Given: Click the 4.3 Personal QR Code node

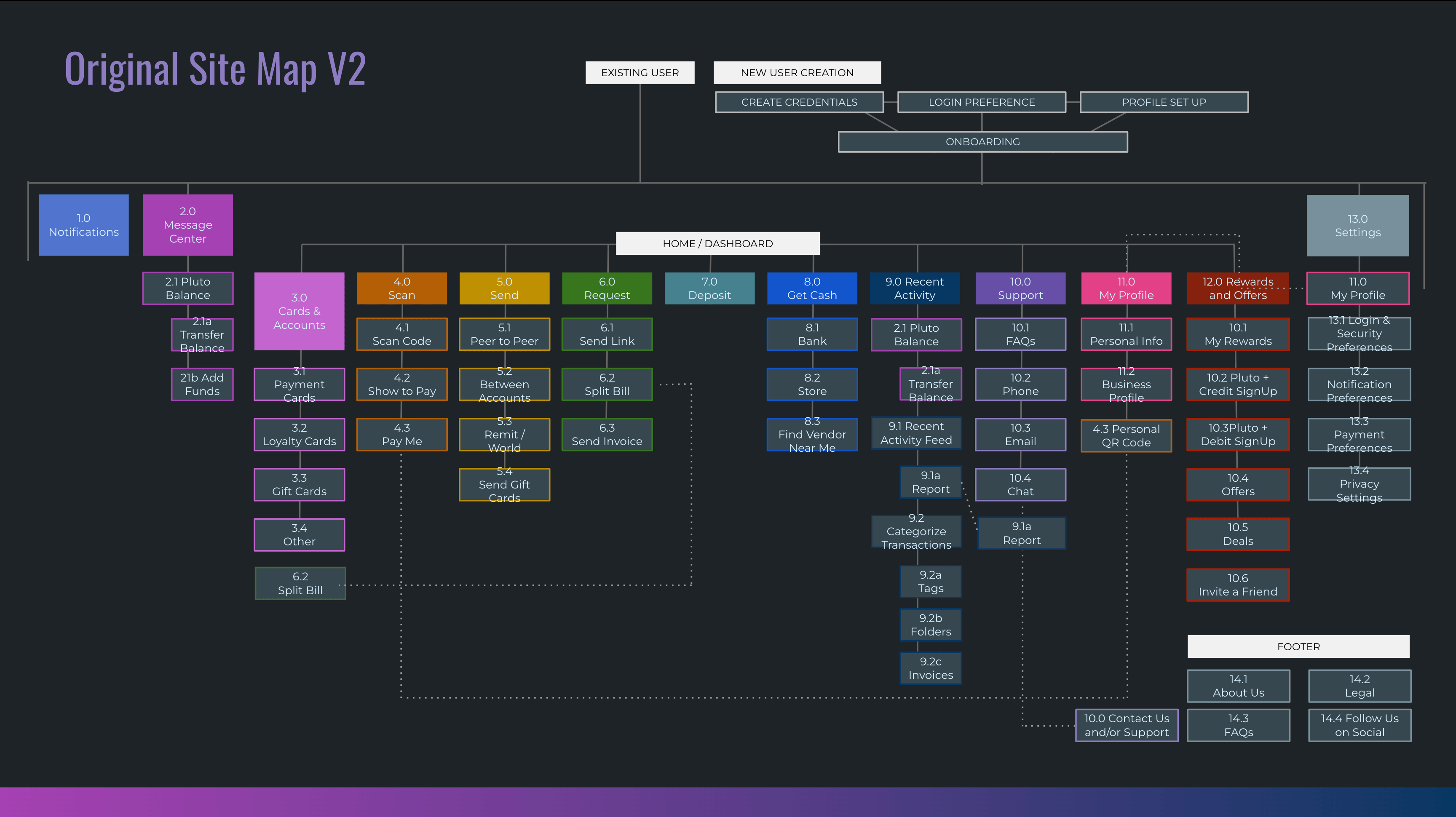Looking at the screenshot, I should click(x=1126, y=435).
